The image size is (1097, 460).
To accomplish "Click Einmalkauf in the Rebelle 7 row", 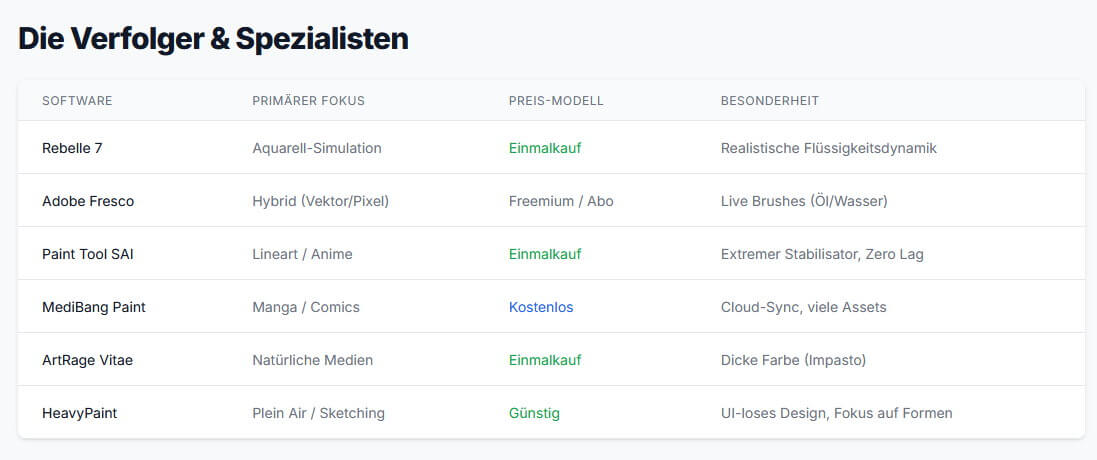I will 545,148.
